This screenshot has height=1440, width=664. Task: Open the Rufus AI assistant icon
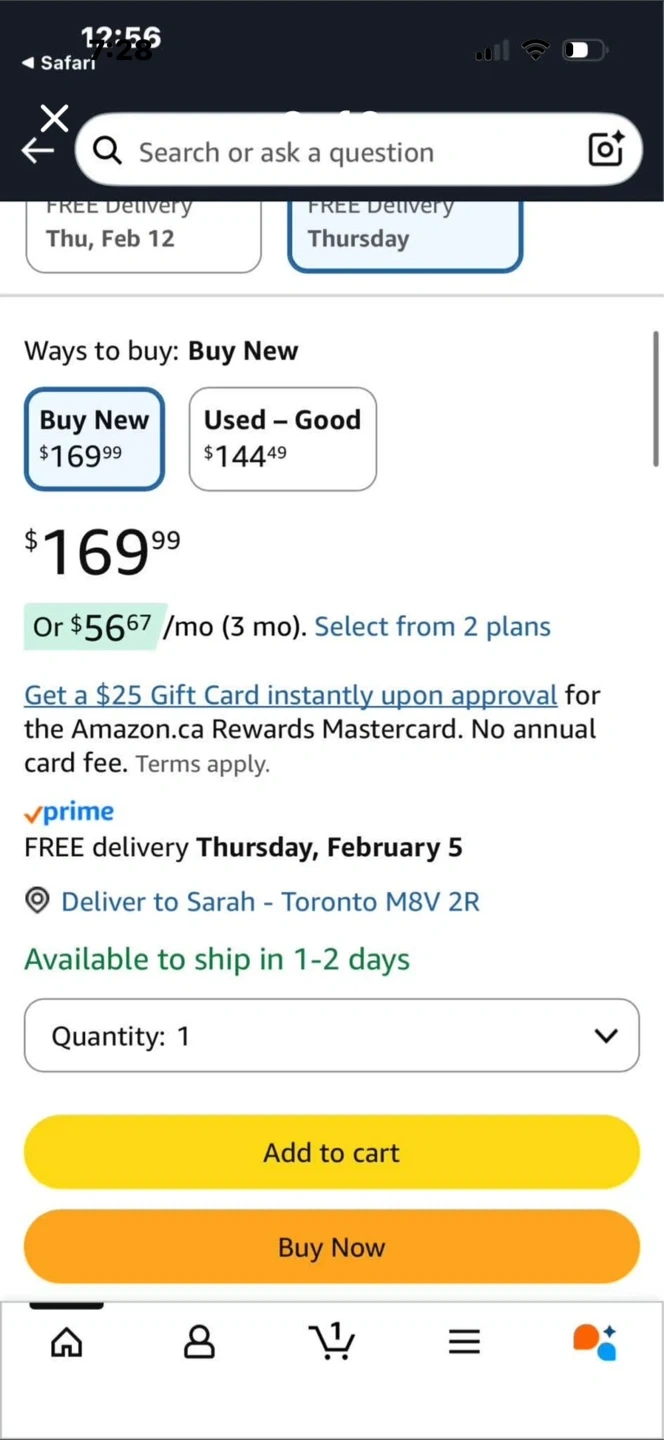(x=595, y=1341)
